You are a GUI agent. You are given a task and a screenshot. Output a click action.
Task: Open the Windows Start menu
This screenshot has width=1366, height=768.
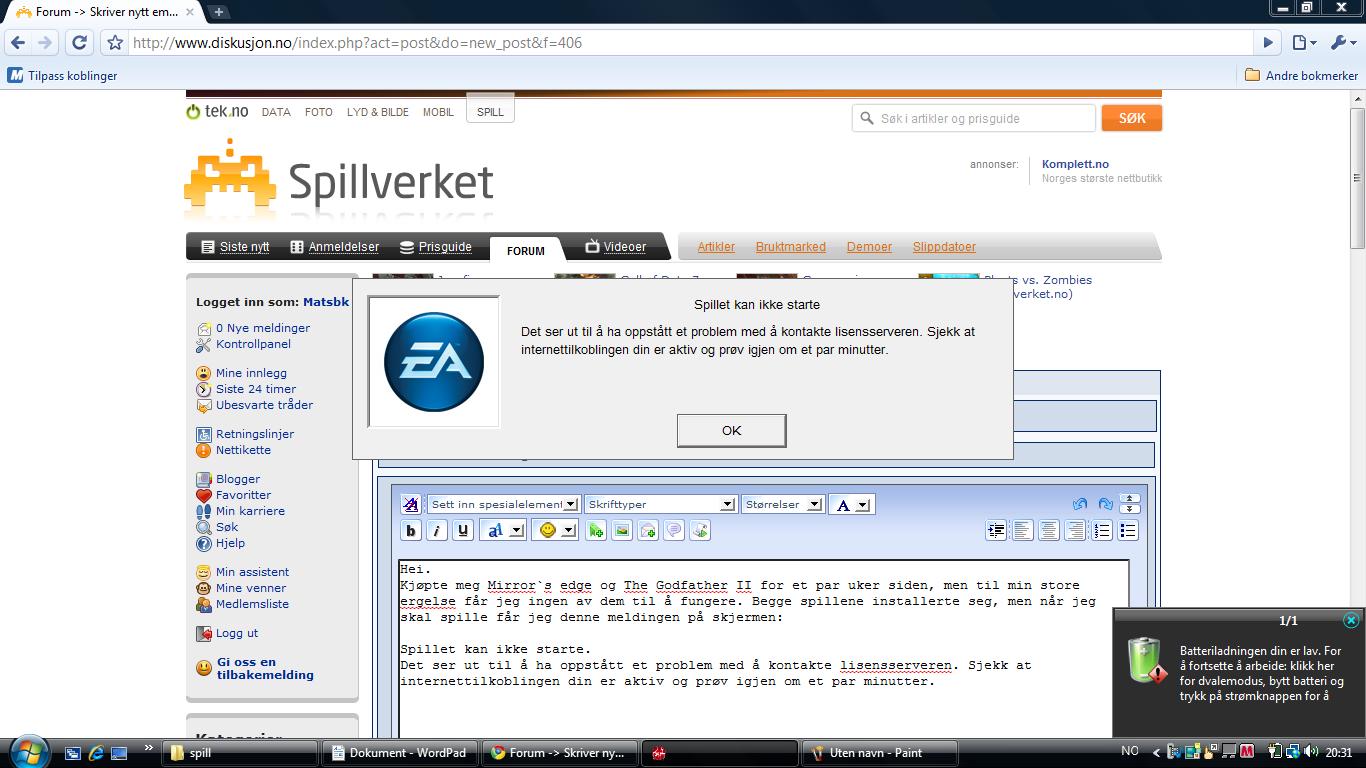27,751
